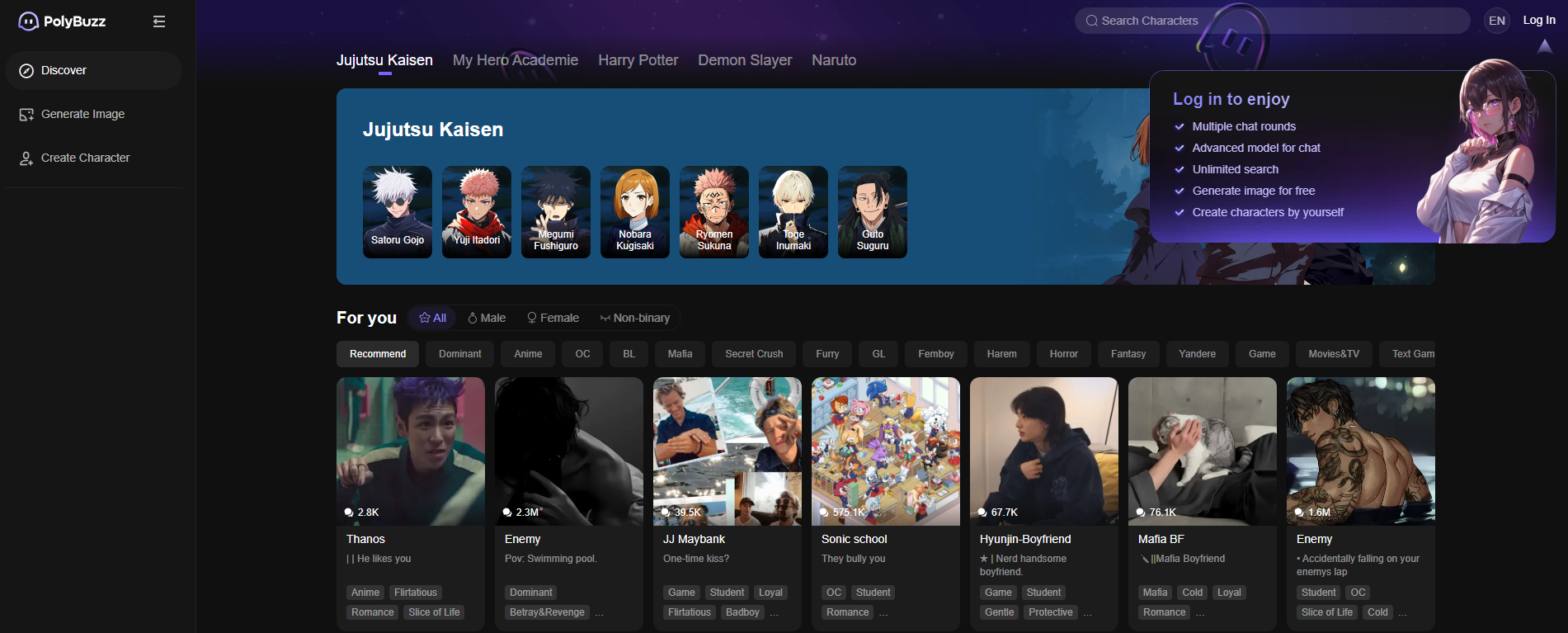Collapse the sidebar with the menu icon
The width and height of the screenshot is (1568, 633).
159,21
